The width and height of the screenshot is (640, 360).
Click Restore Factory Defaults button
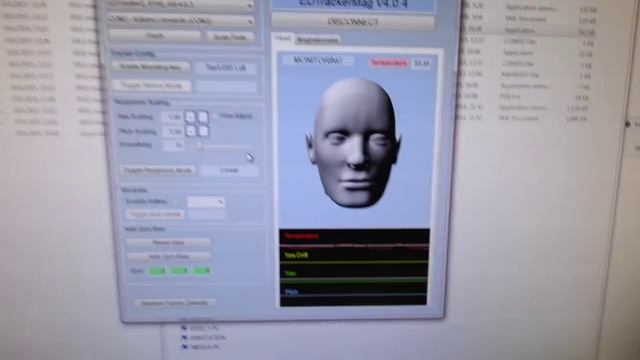click(175, 303)
